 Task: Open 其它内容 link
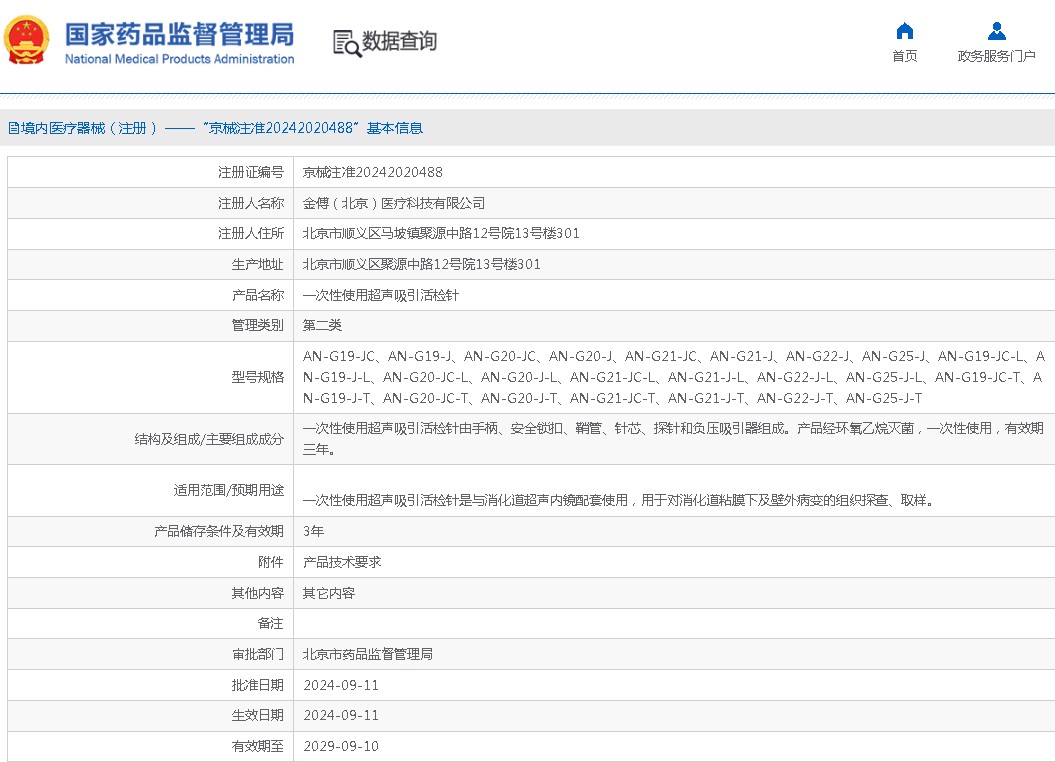[x=328, y=593]
